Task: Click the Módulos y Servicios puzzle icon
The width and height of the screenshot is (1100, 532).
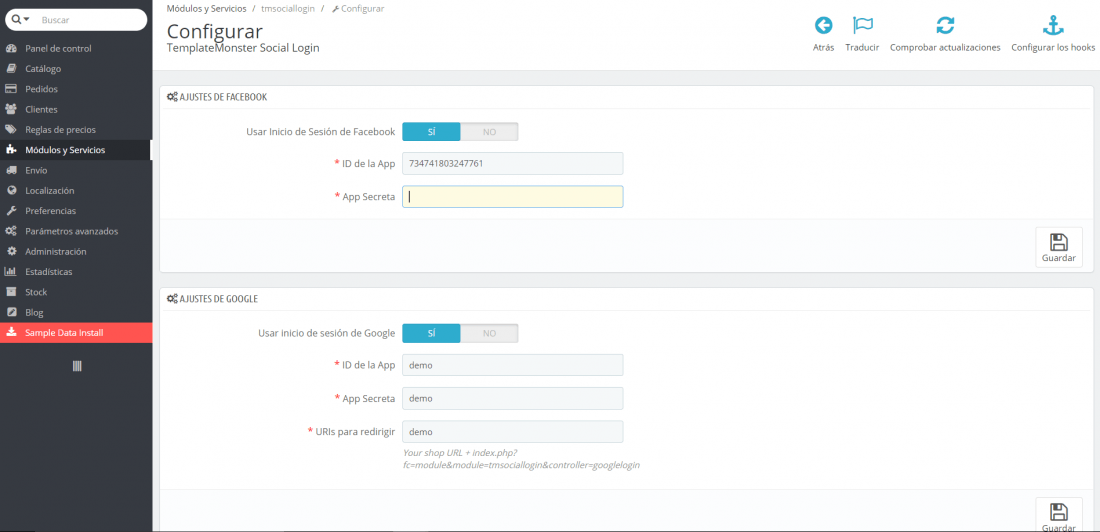Action: 11,149
